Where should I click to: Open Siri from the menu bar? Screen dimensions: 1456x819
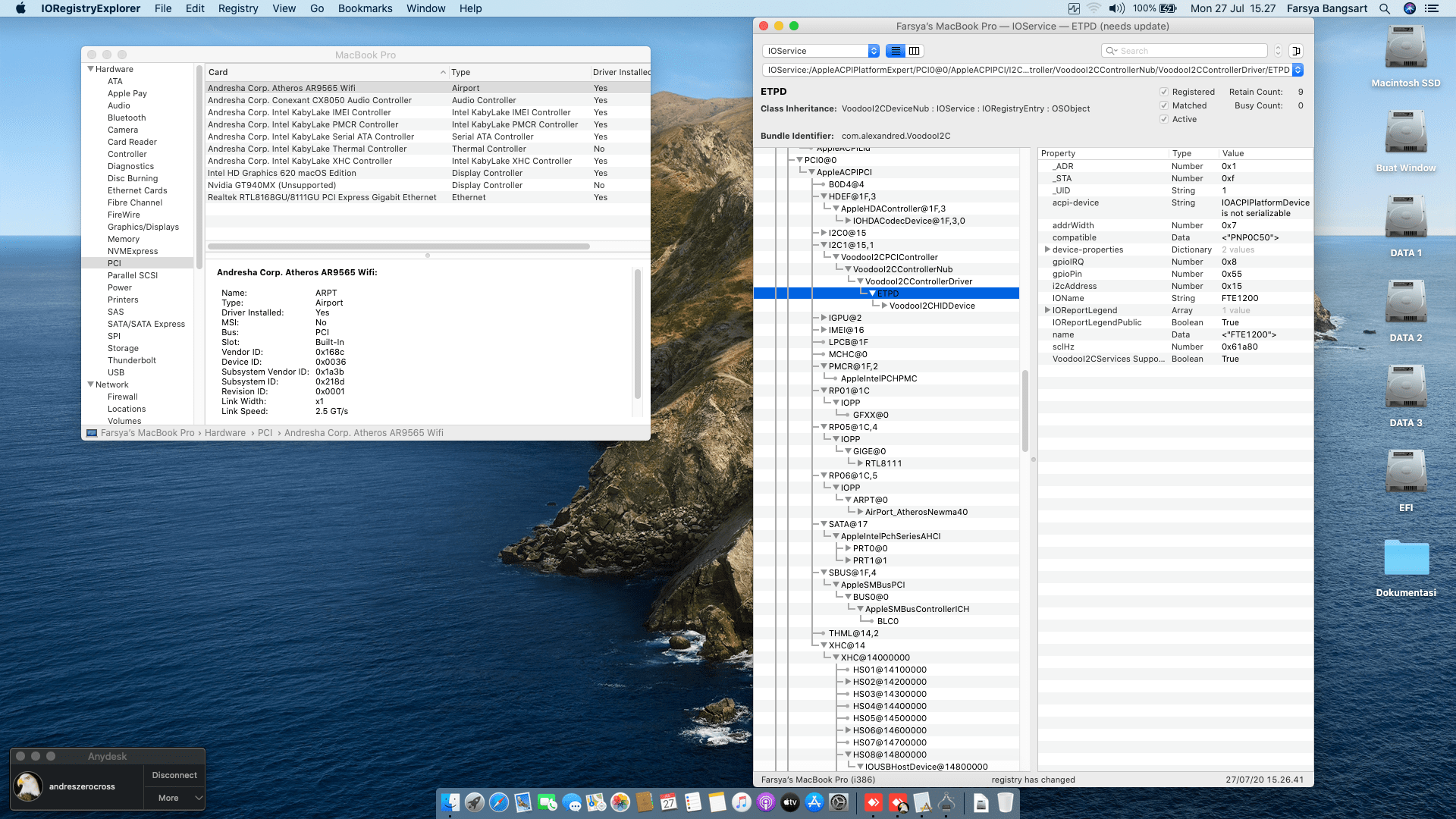[x=1410, y=8]
